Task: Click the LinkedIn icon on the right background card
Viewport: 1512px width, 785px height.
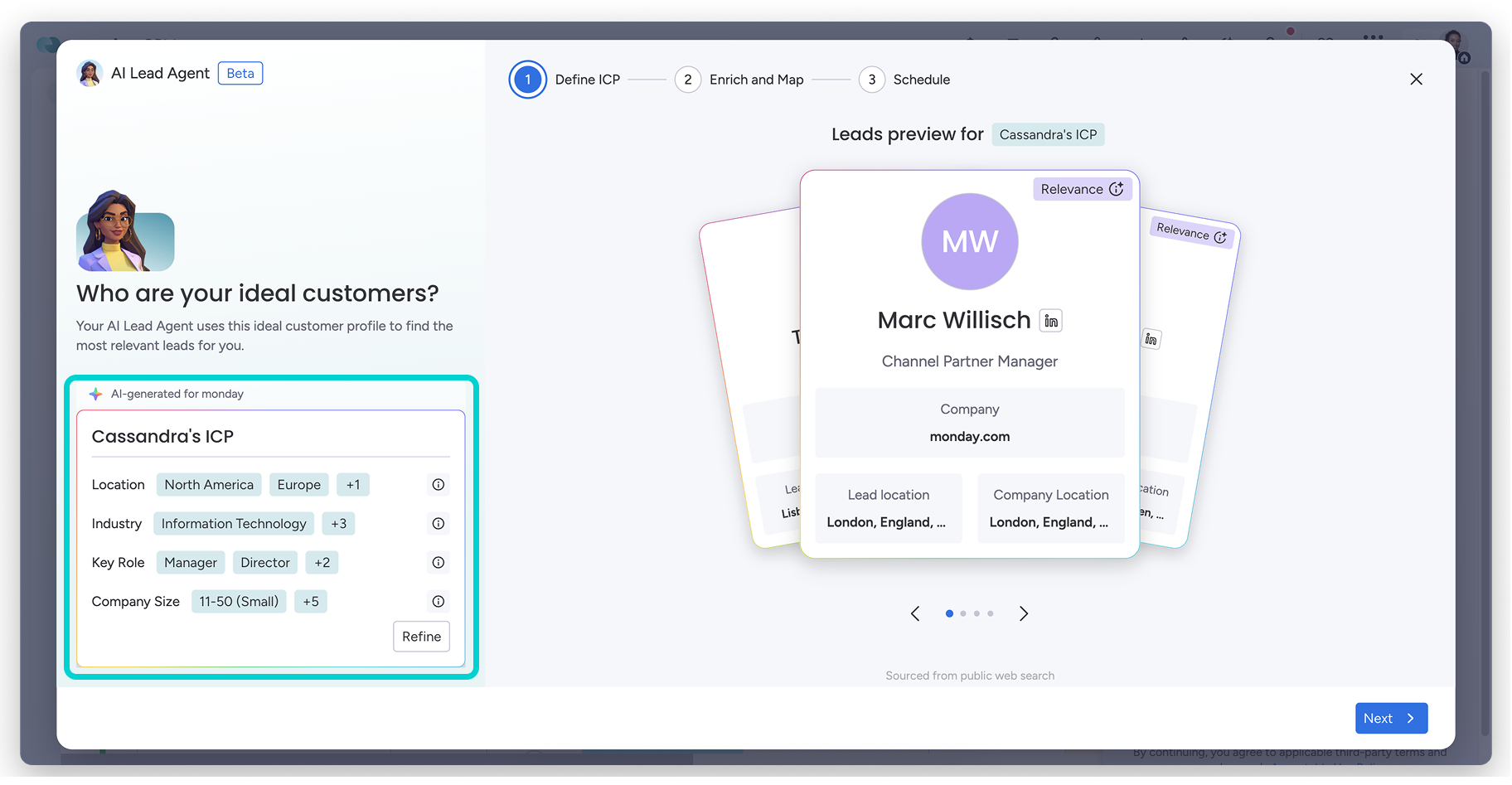Action: (1151, 339)
